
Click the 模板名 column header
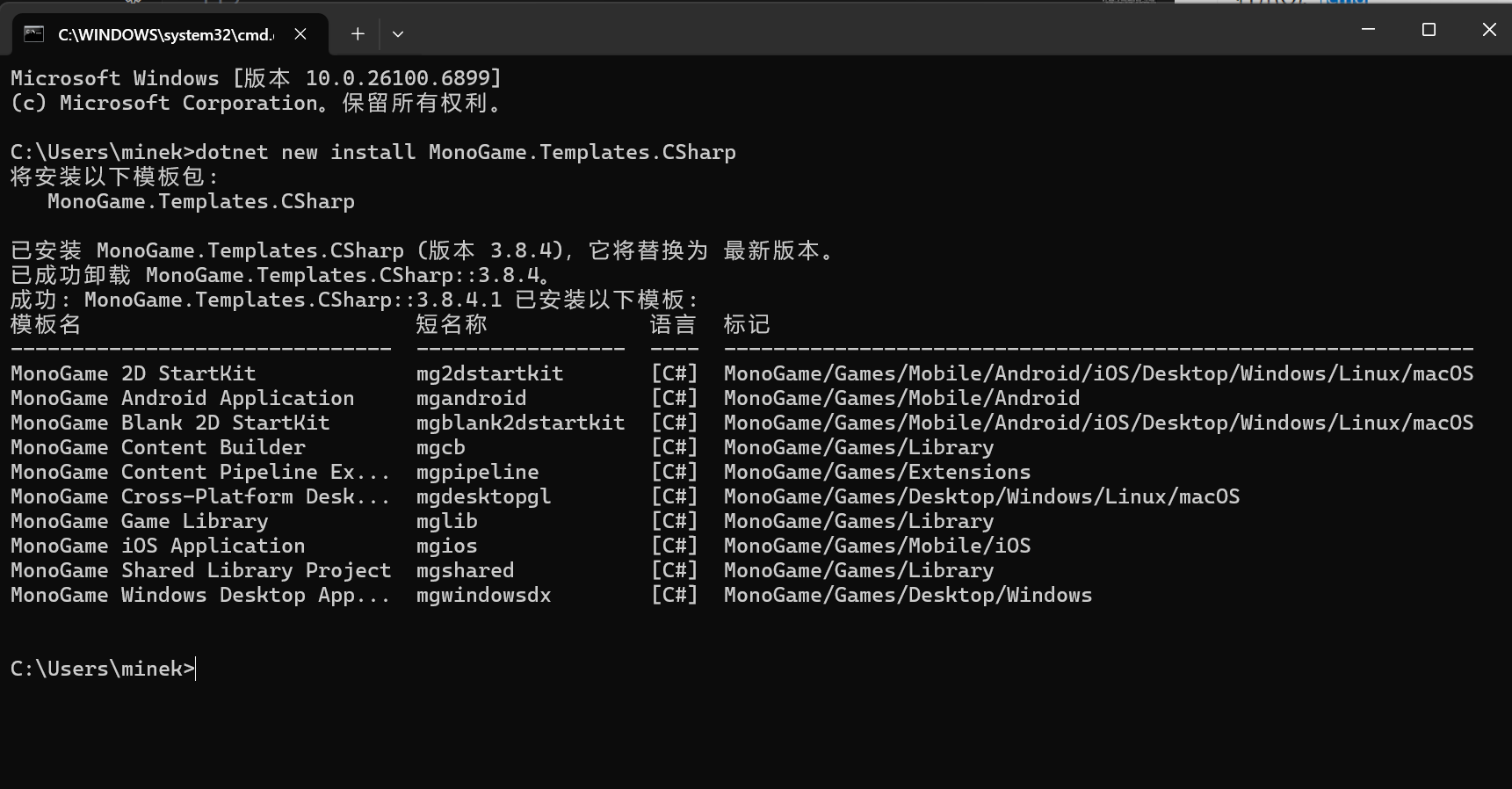(46, 324)
